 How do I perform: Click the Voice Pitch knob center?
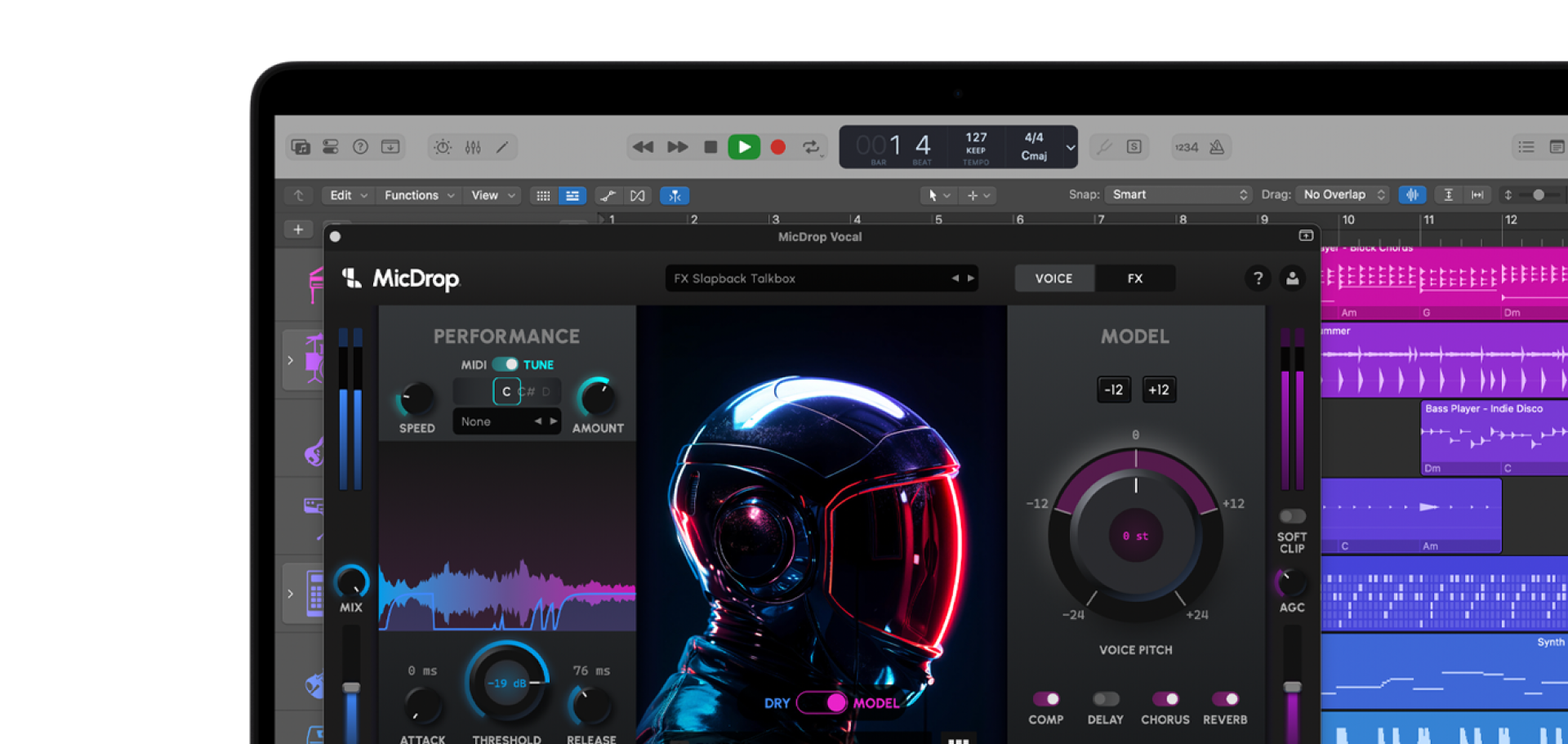1135,536
